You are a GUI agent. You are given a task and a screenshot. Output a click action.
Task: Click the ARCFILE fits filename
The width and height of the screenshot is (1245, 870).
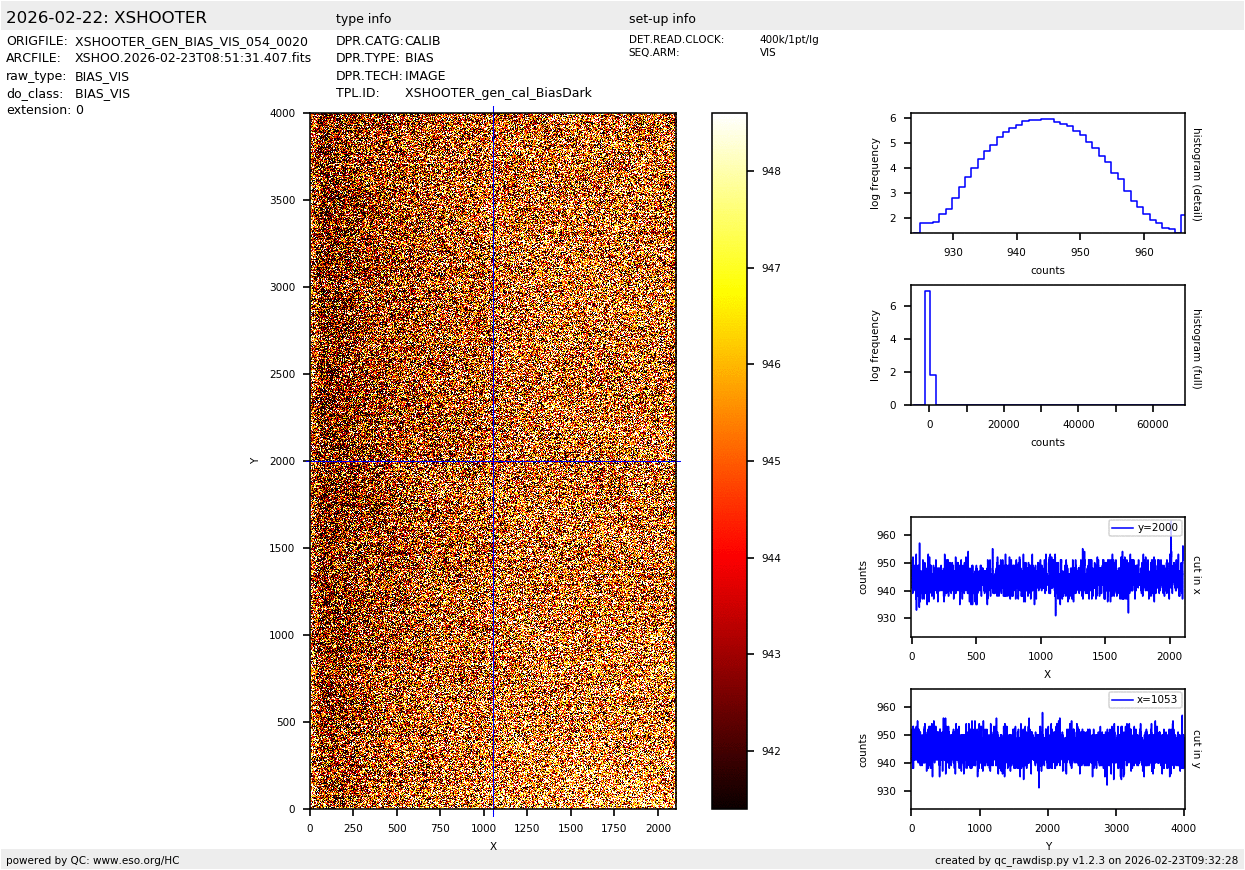[193, 59]
